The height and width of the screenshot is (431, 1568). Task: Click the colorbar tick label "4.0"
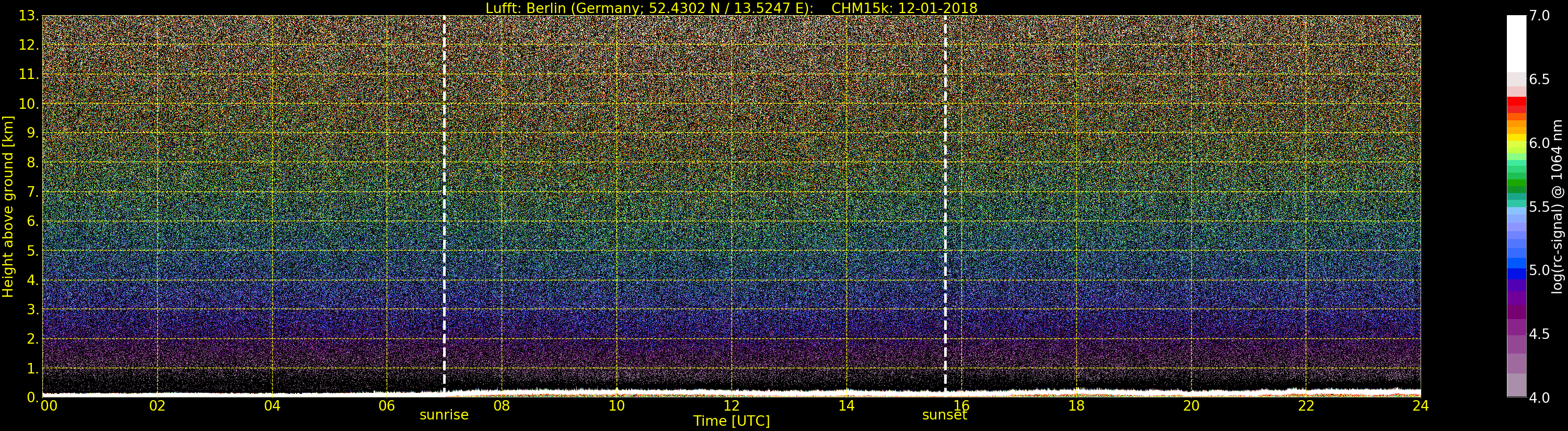tap(1539, 398)
